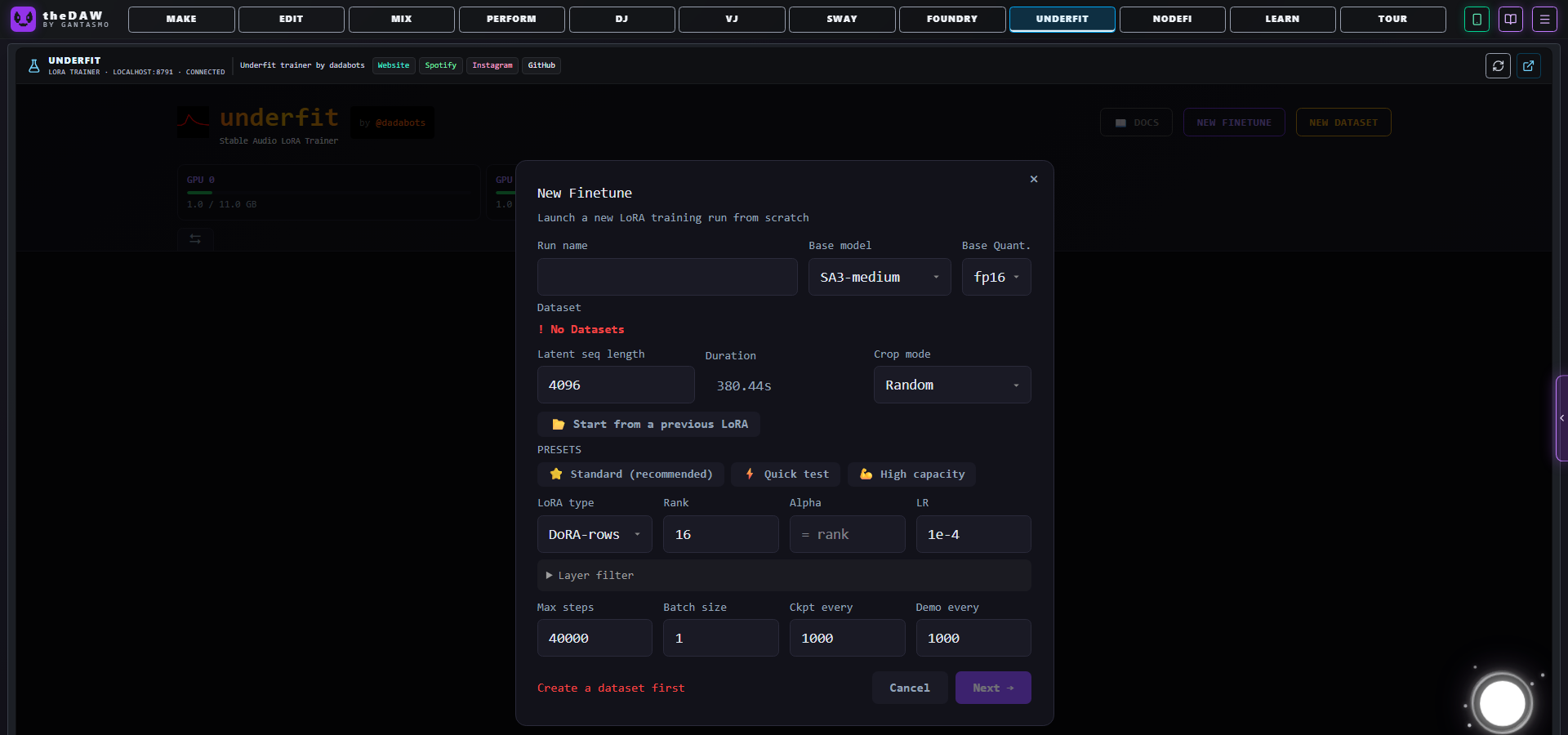Image resolution: width=1568 pixels, height=735 pixels.
Task: Click the swap arrows icon below GPU card
Action: 195,238
